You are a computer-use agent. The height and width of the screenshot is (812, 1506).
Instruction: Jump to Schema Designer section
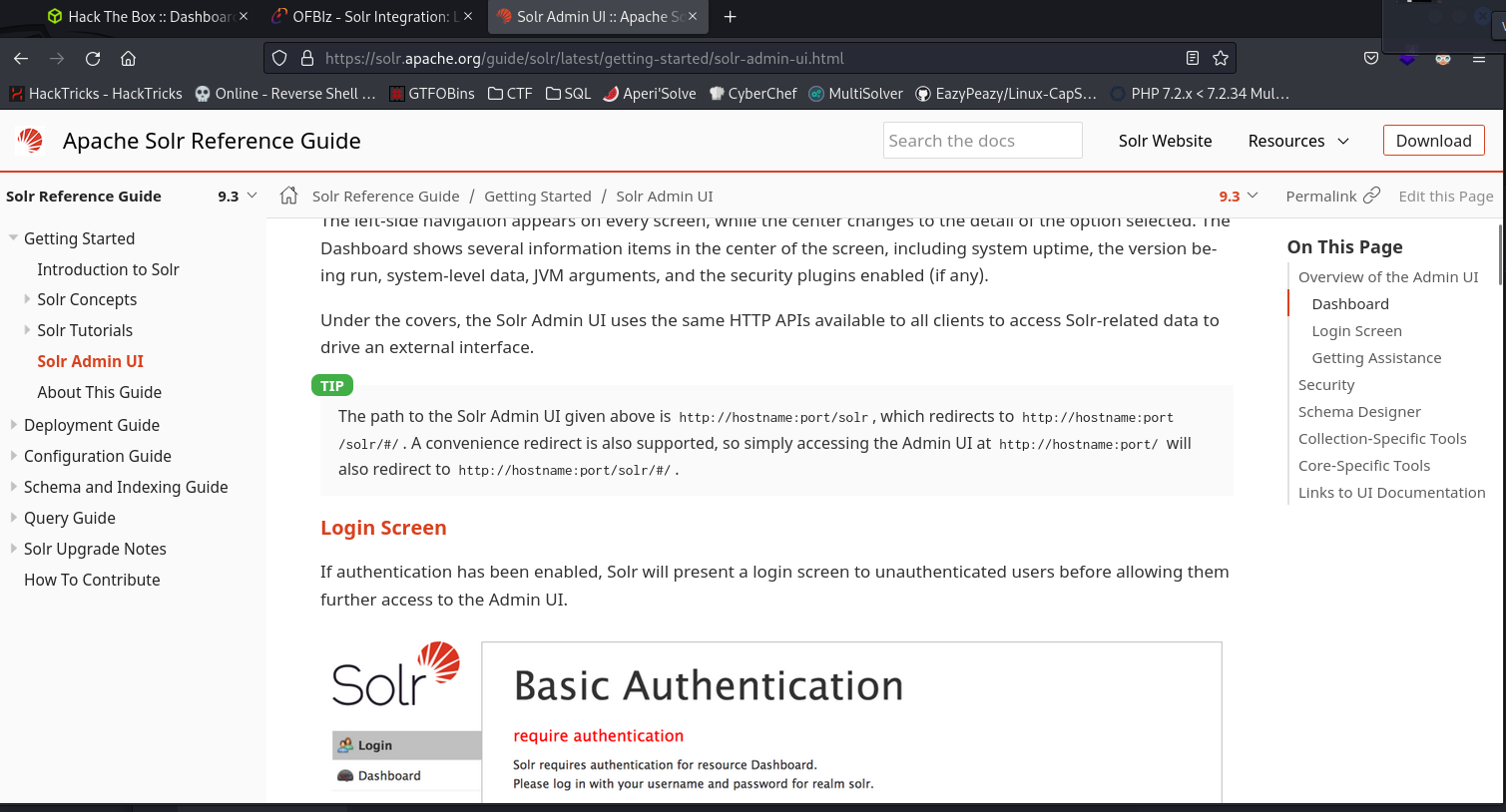1359,412
